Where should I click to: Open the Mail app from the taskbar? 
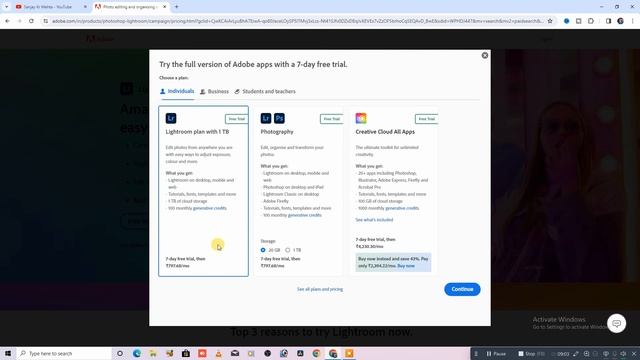click(x=235, y=353)
